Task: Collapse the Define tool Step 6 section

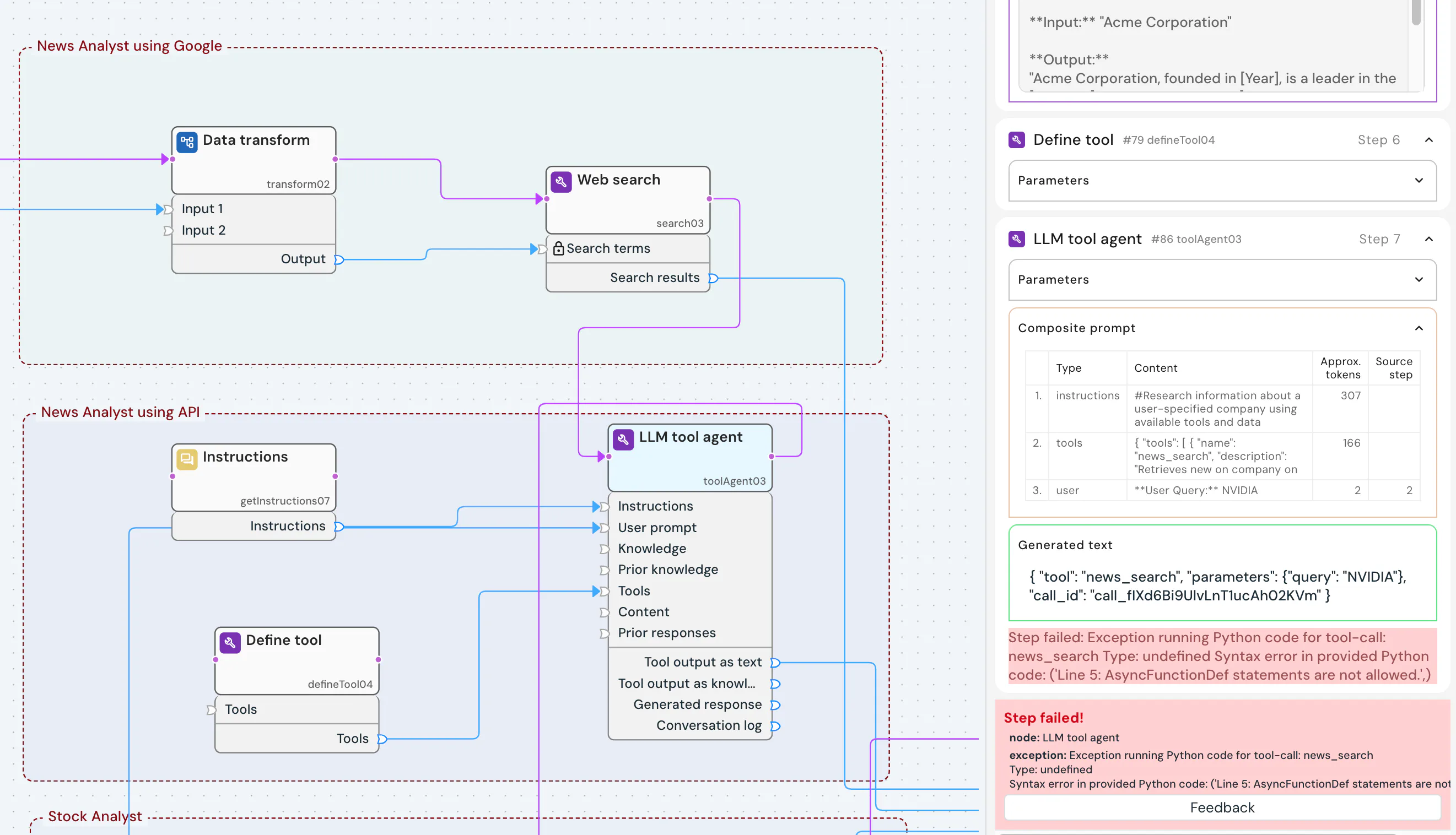Action: coord(1428,140)
